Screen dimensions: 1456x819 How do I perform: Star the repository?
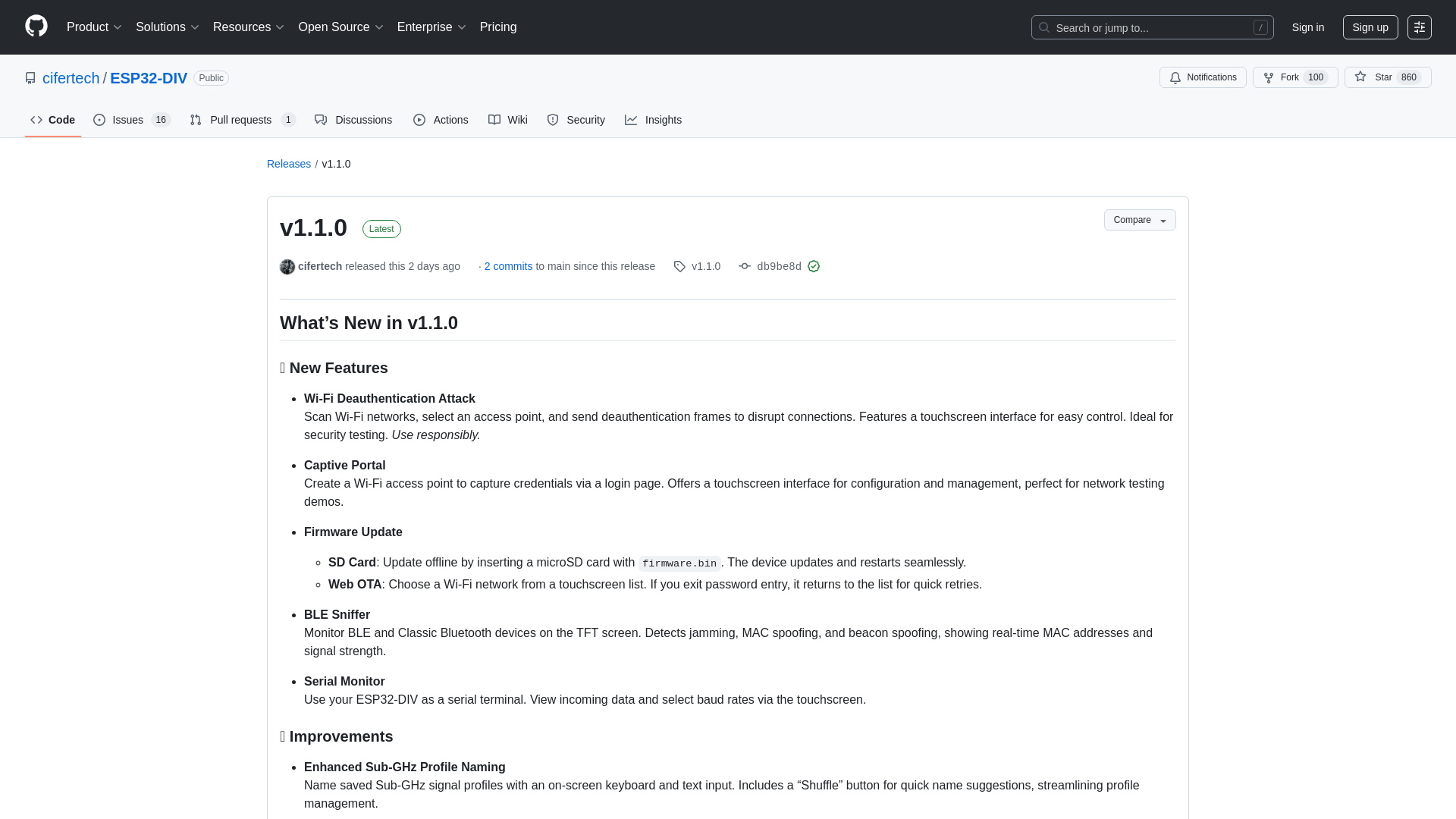pos(1388,77)
